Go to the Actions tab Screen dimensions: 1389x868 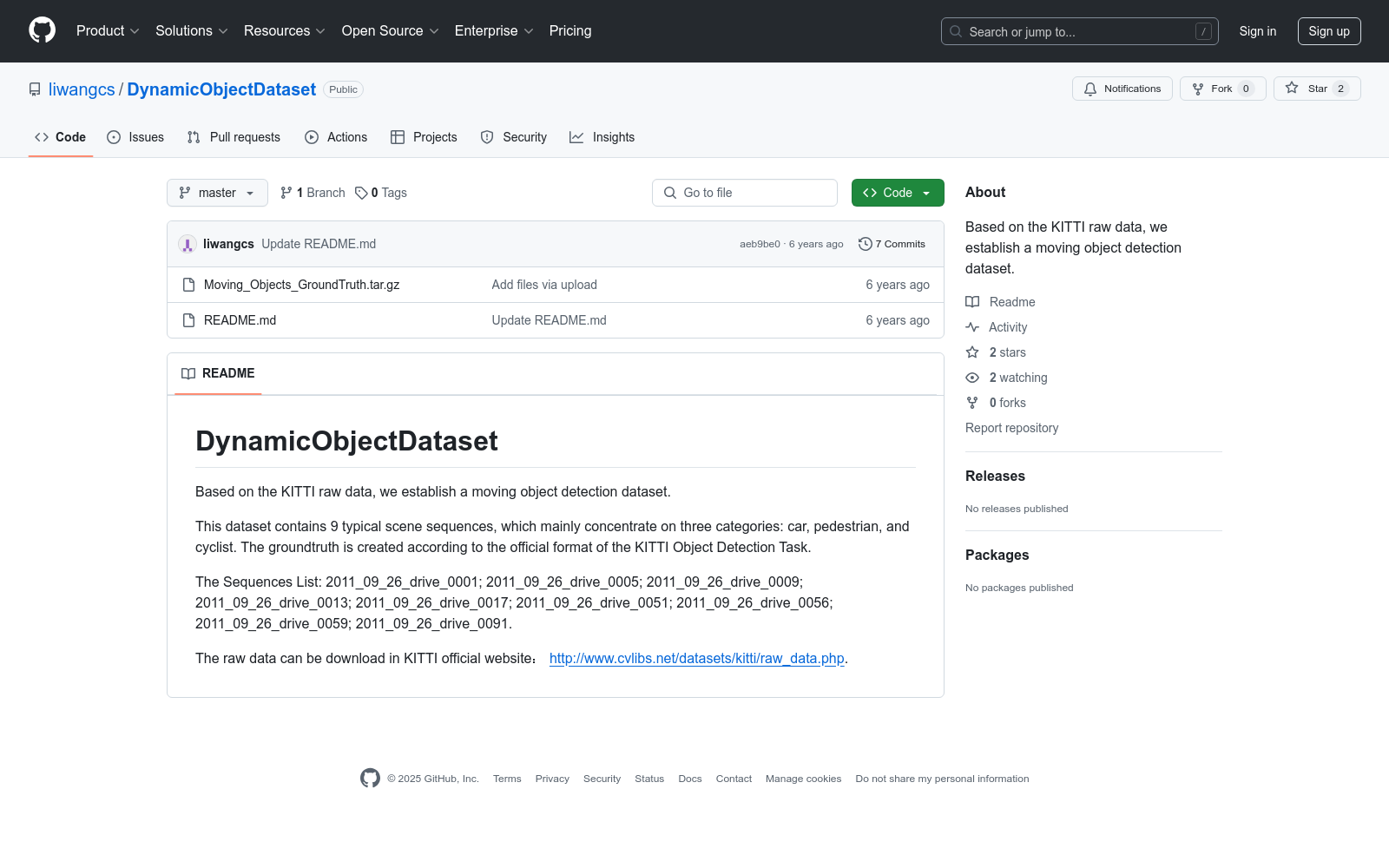336,137
